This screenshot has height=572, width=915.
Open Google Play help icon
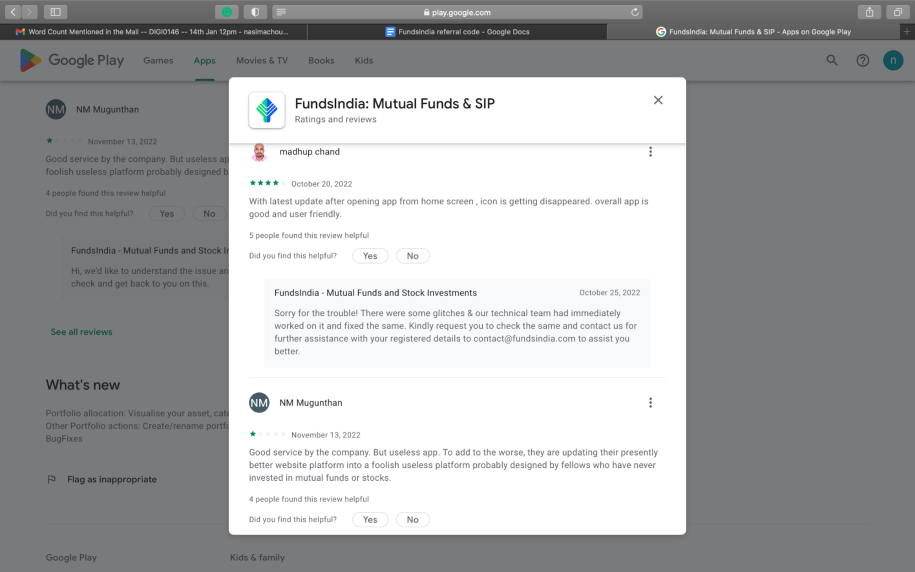coord(862,60)
